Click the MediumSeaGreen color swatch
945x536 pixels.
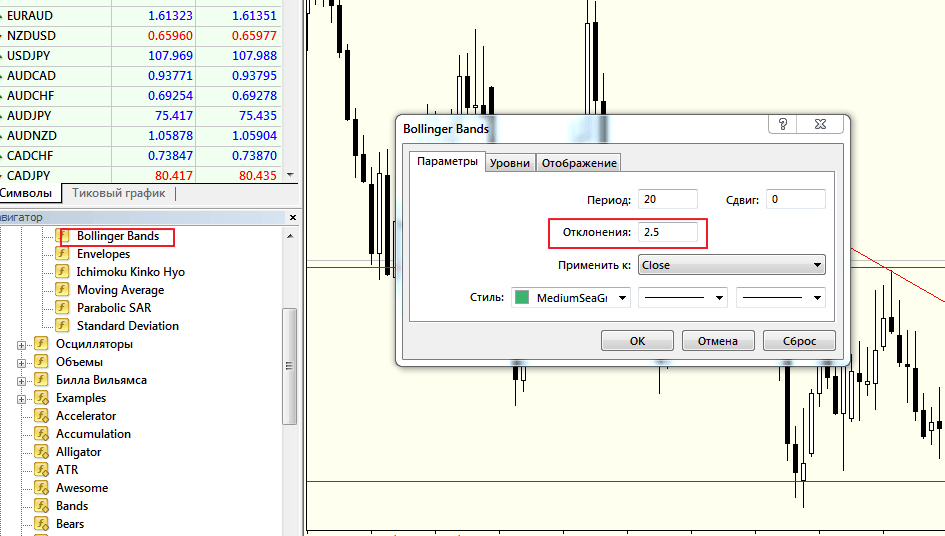(522, 297)
